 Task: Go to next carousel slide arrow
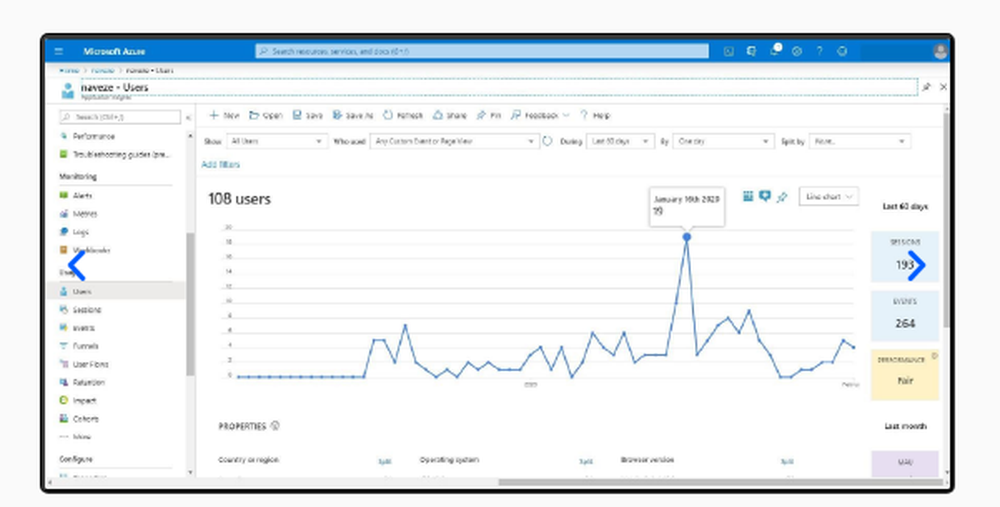[916, 265]
